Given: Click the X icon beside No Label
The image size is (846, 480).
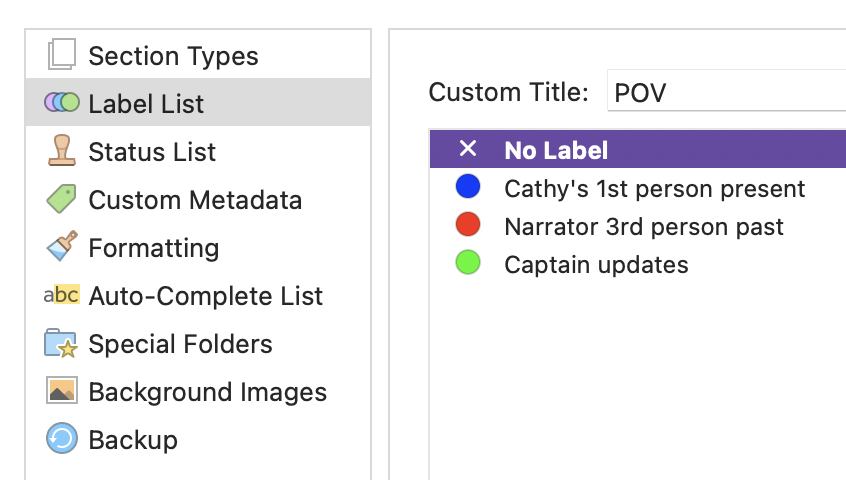Looking at the screenshot, I should pyautogui.click(x=468, y=148).
